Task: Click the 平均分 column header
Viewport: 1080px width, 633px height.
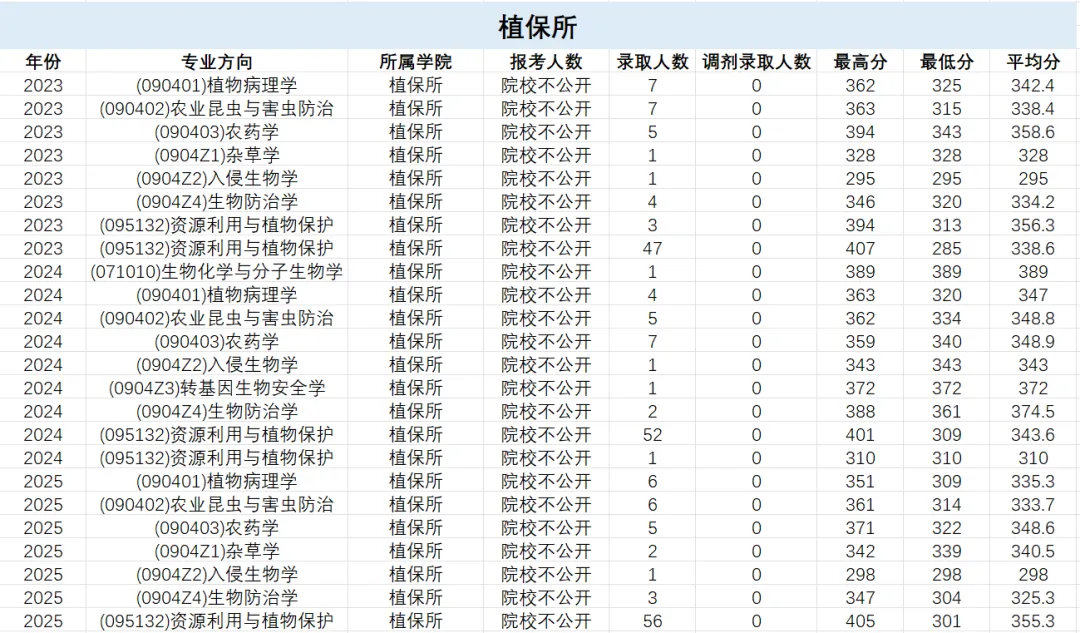Action: coord(1033,62)
